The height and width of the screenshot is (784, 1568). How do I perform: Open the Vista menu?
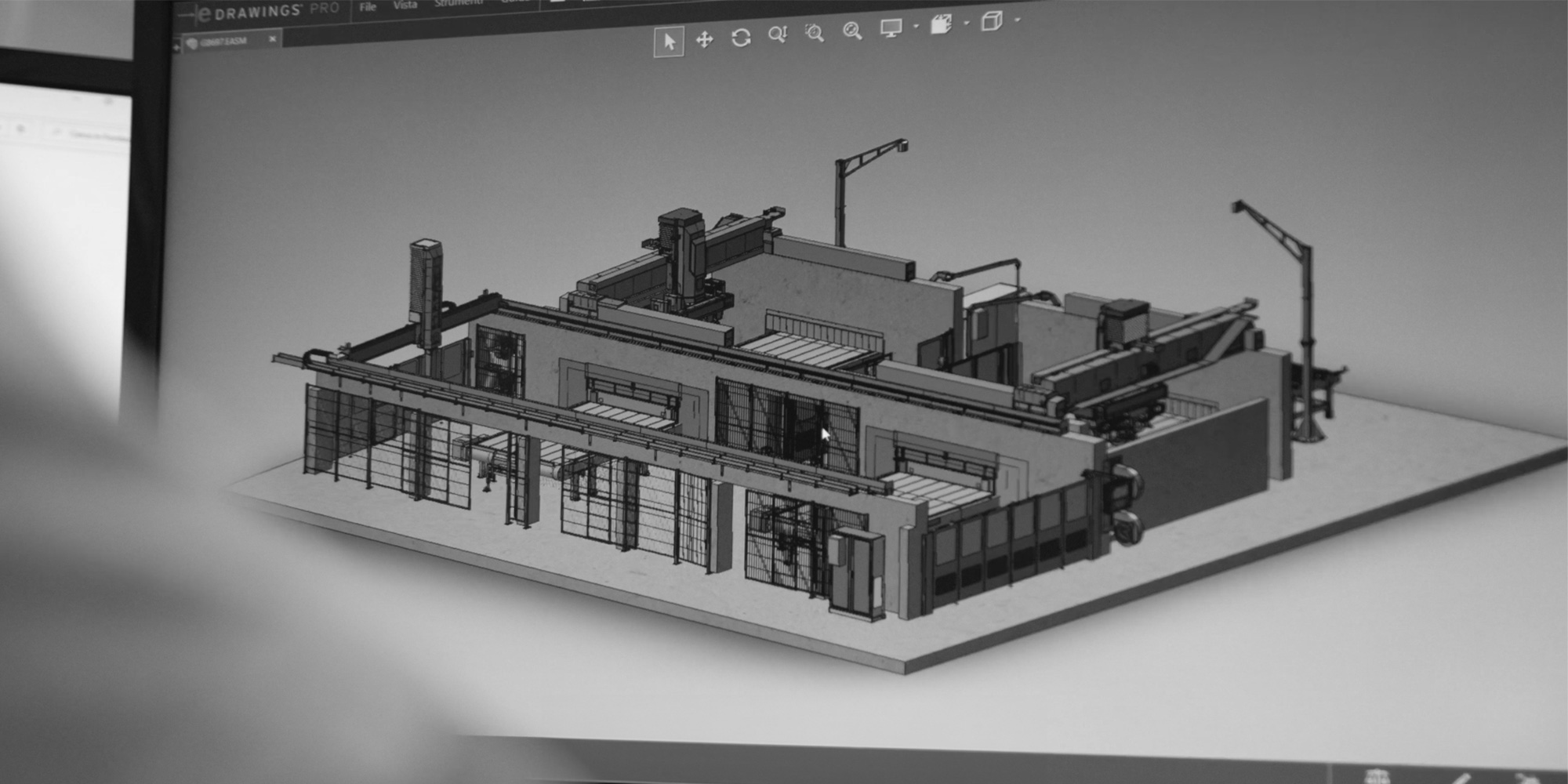(x=405, y=5)
